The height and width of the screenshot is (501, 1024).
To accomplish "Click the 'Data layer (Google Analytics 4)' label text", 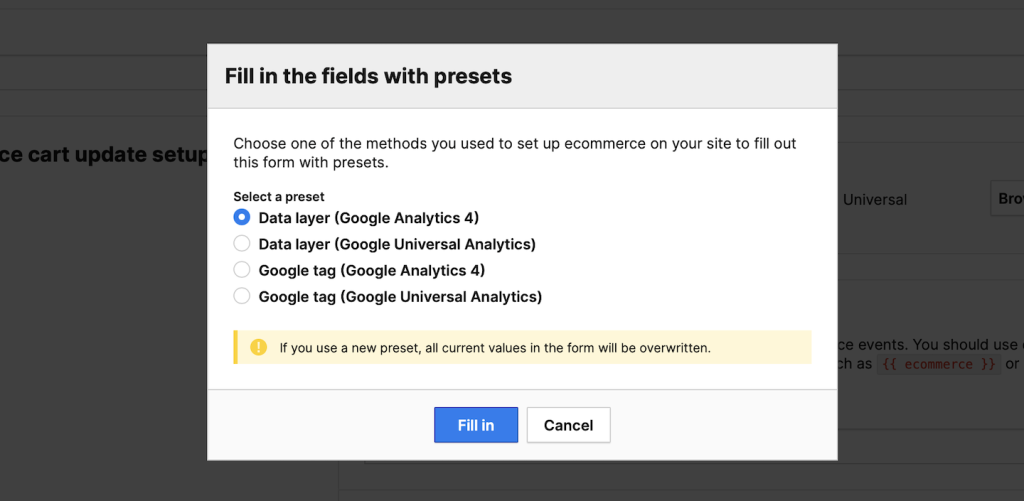I will tap(369, 218).
